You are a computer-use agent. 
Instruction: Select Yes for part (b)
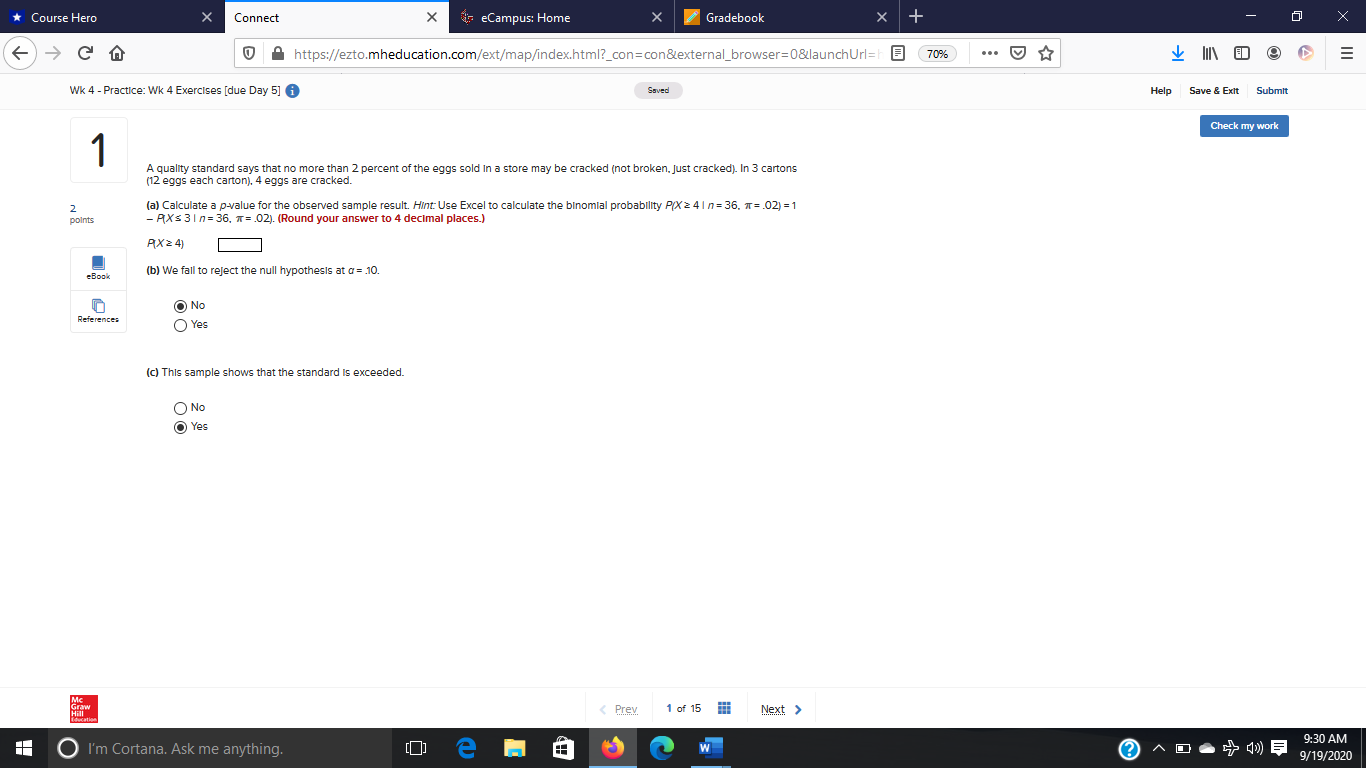coord(180,324)
